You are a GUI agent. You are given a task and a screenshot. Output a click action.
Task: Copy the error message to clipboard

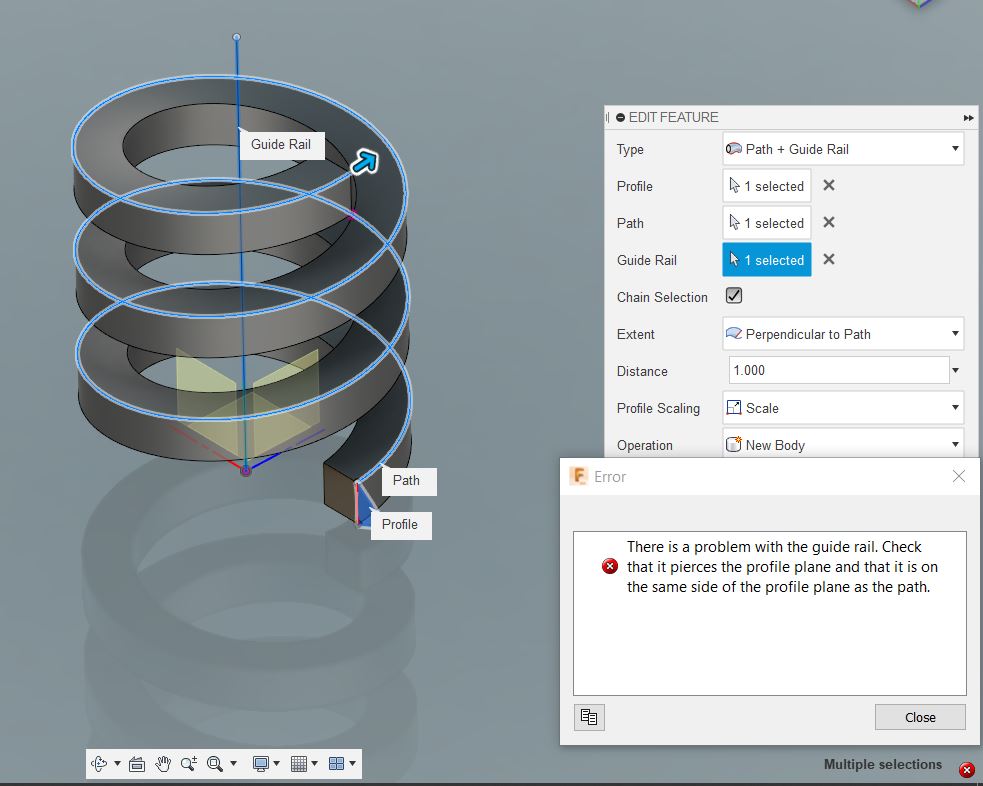(x=589, y=717)
